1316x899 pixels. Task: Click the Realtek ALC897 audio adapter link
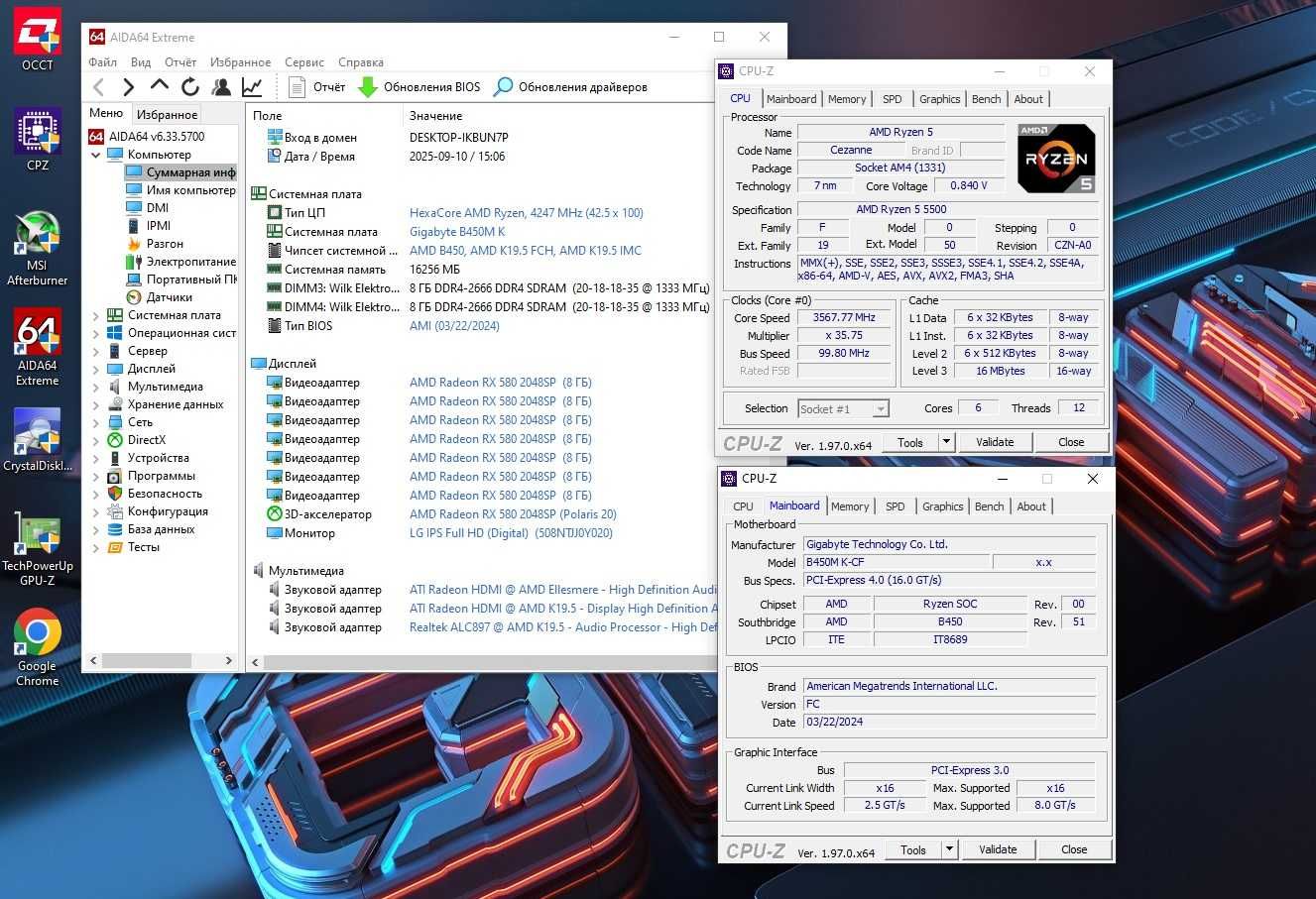pos(563,627)
